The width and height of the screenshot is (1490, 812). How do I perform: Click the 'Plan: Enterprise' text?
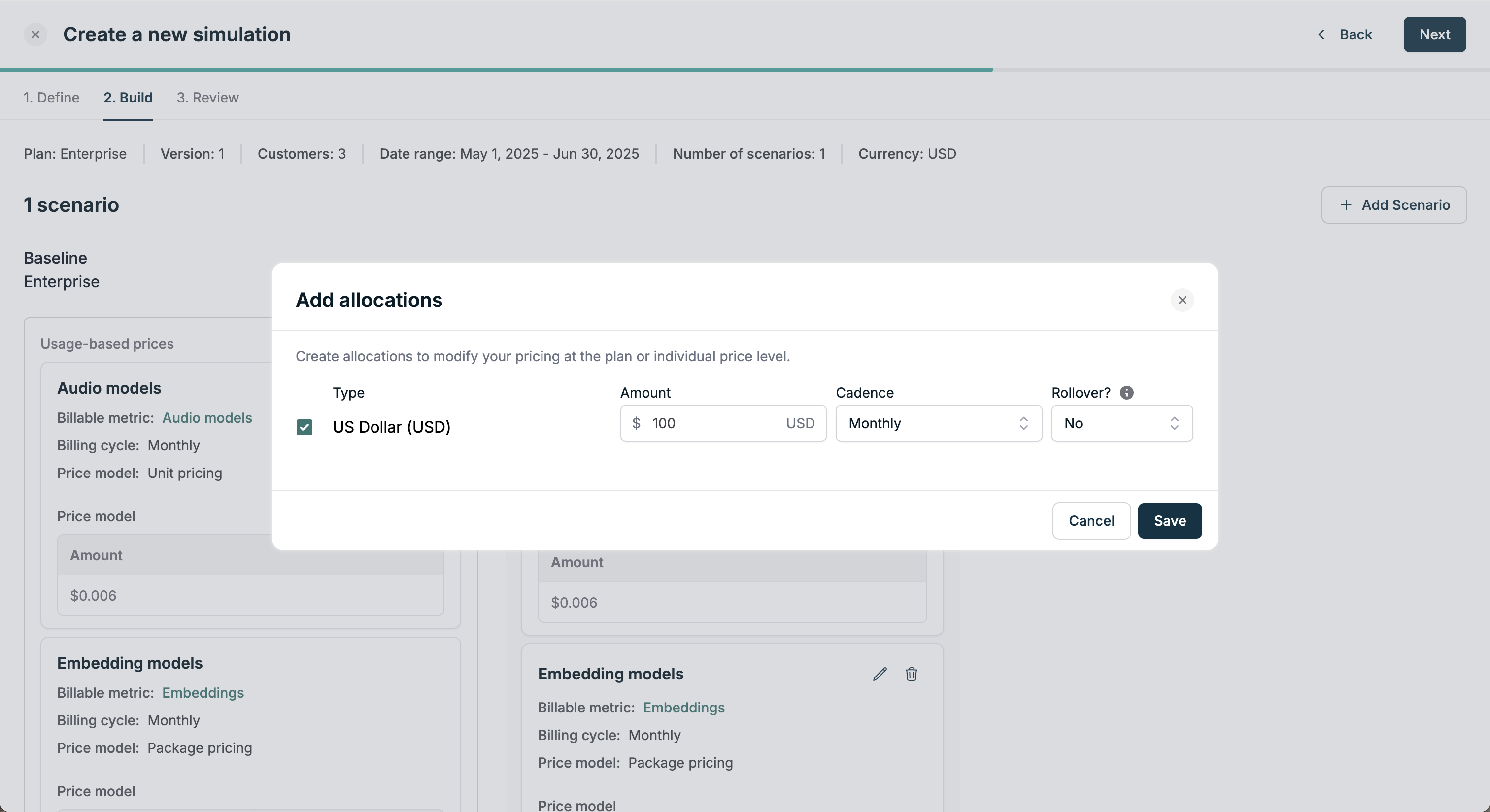point(75,154)
